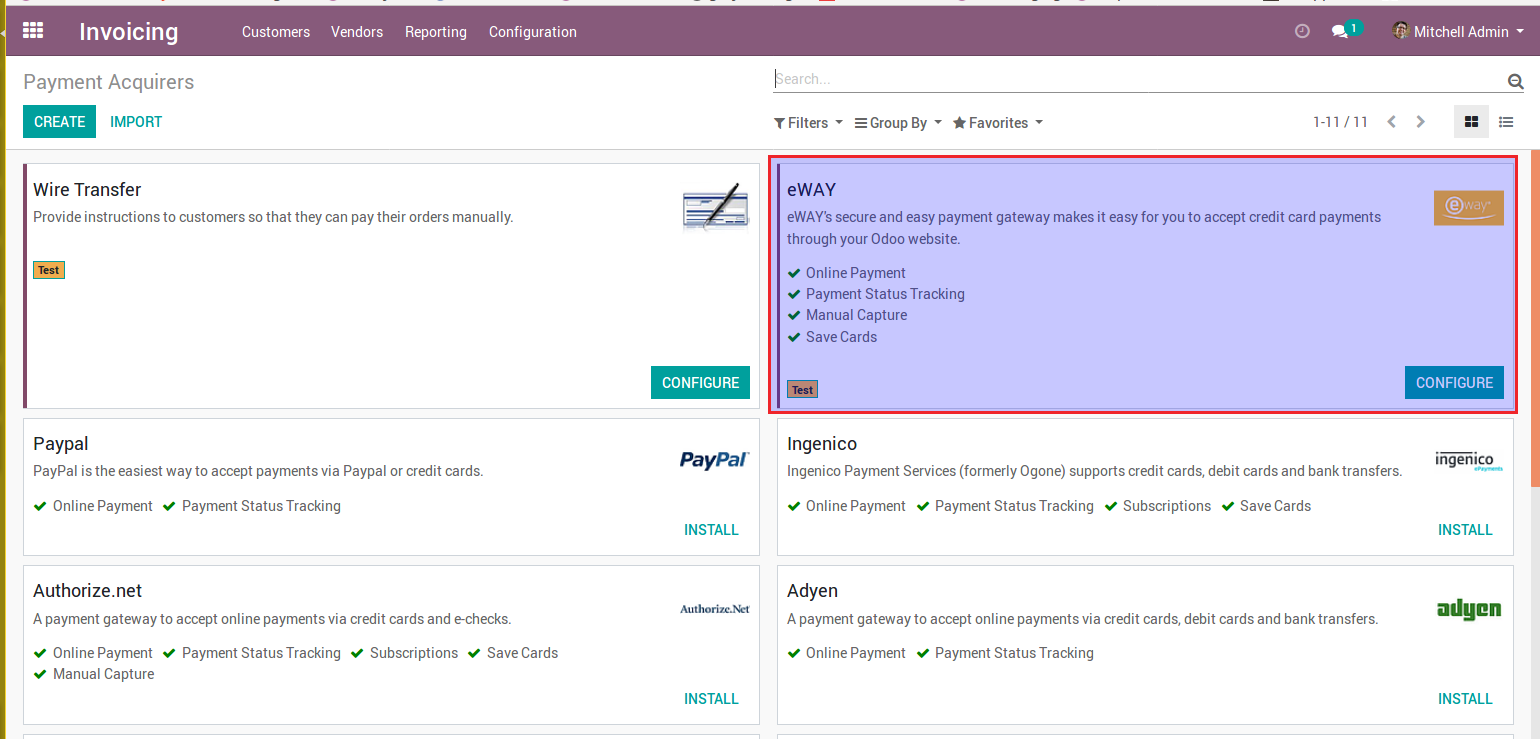Click the eWAY logo image
The image size is (1540, 739).
[1468, 207]
